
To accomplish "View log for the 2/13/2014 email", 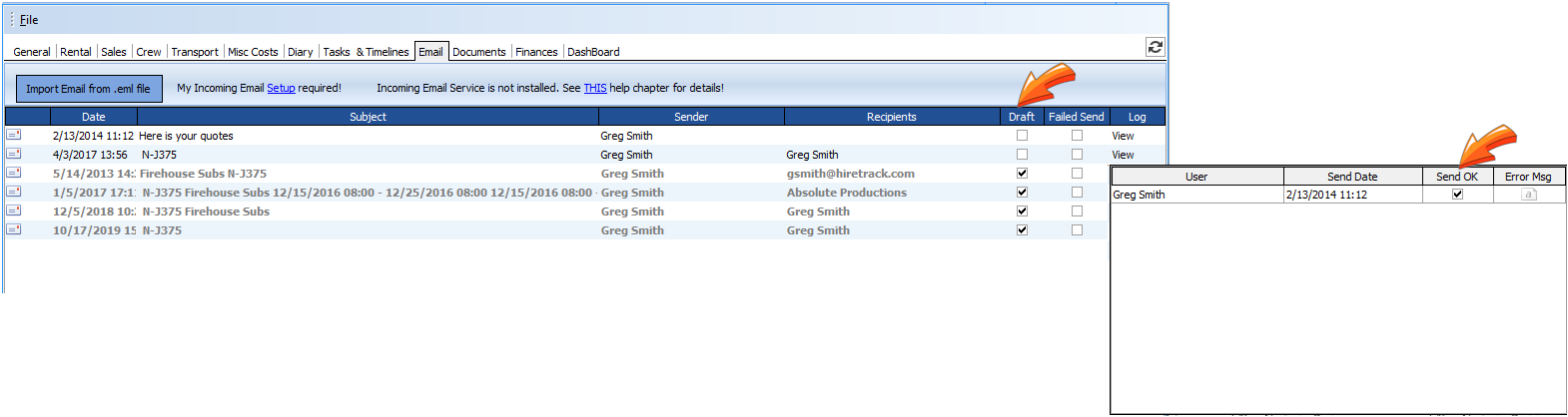I will [1123, 136].
